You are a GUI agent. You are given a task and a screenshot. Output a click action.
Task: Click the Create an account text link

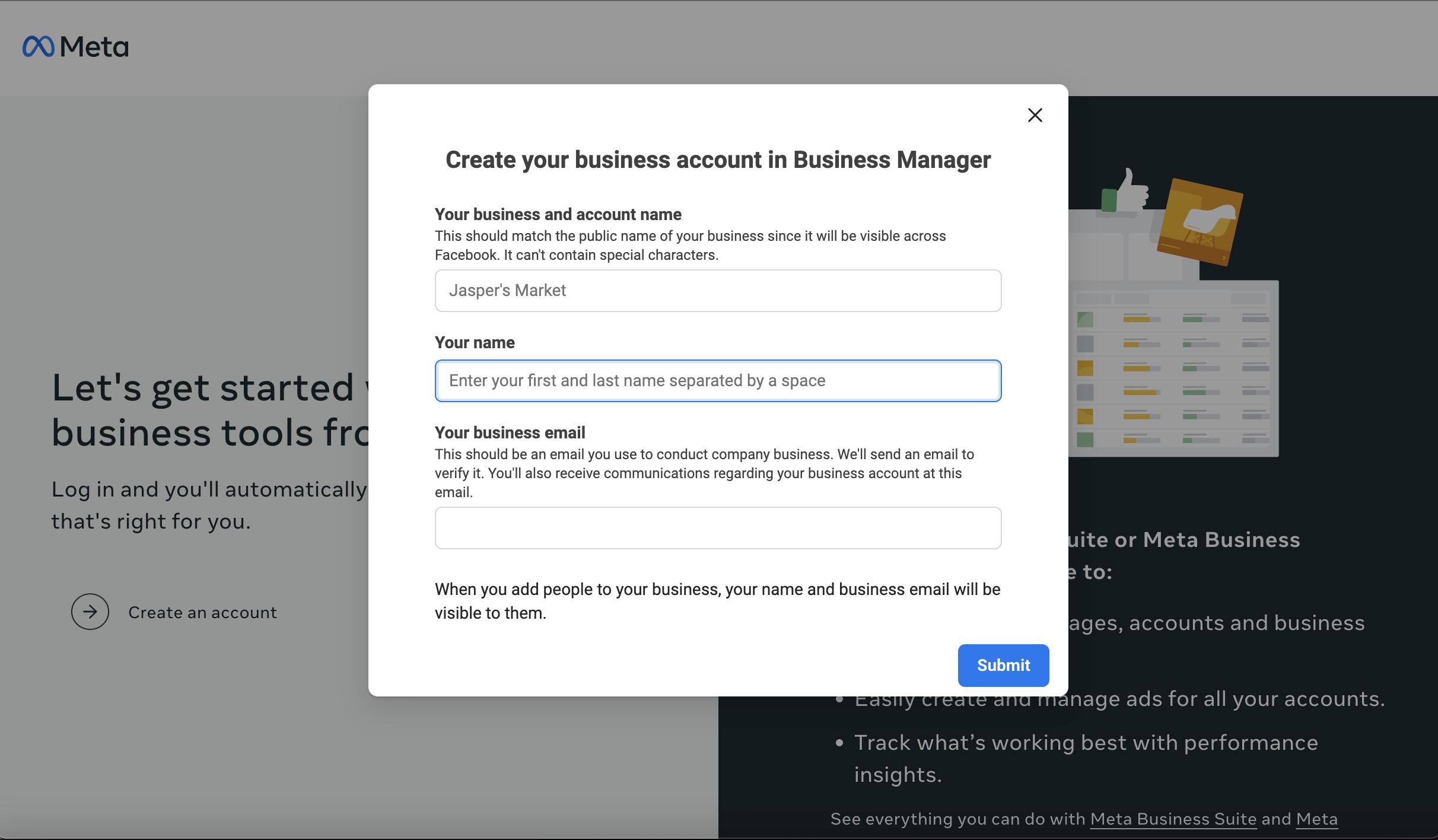click(x=202, y=612)
